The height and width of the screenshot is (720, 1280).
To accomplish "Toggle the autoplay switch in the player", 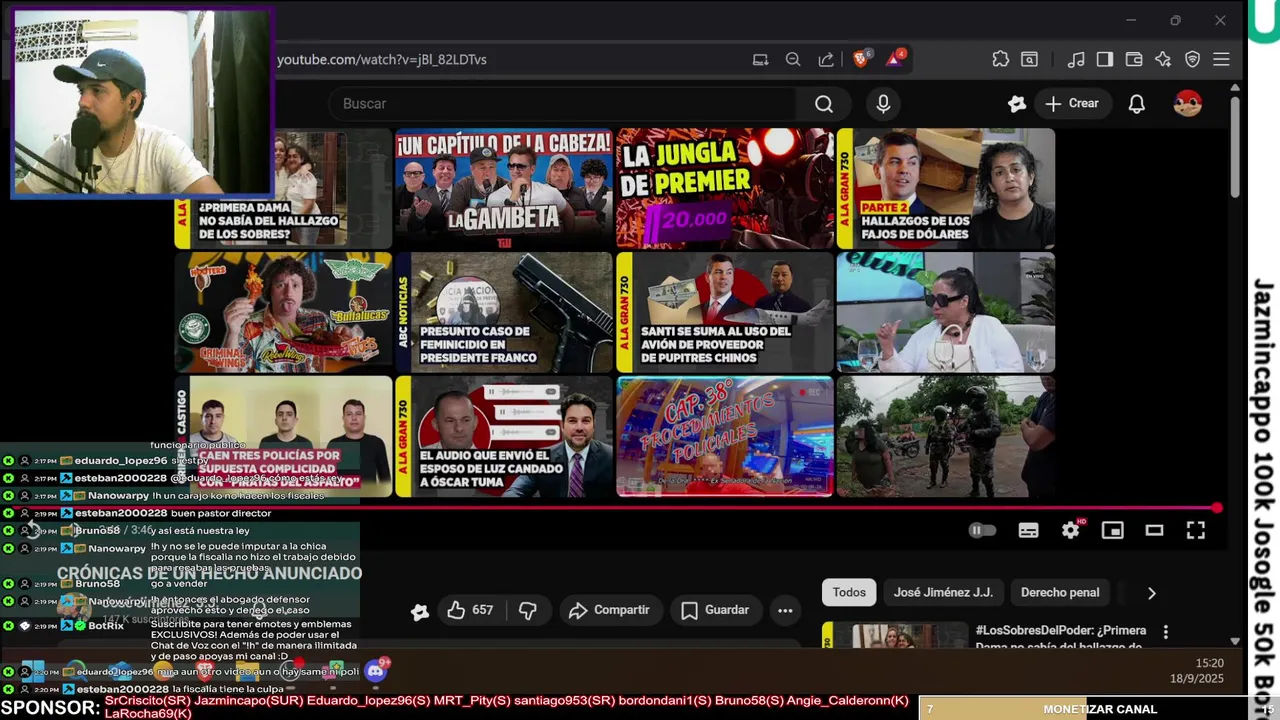I will click(x=982, y=531).
